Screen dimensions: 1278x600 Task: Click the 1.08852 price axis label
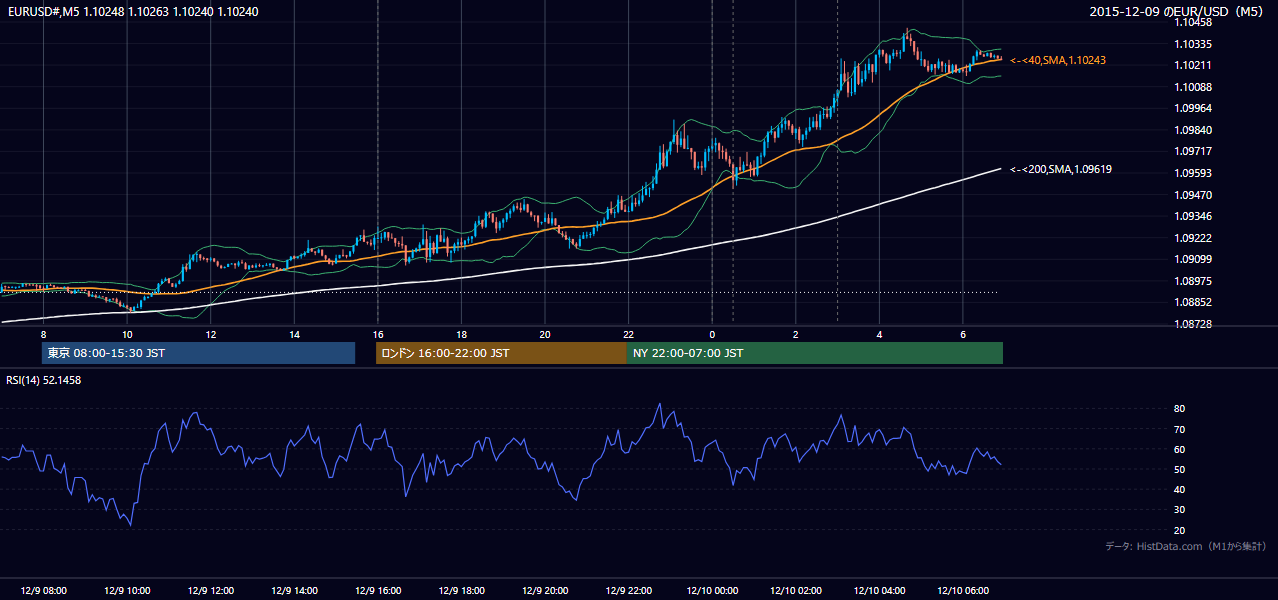pyautogui.click(x=1193, y=302)
